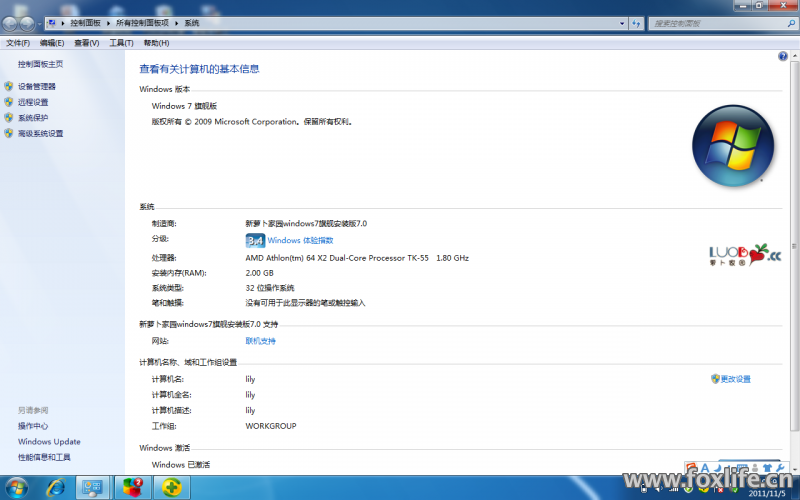Open the 帮助(H) menu
This screenshot has height=500, width=800.
(156, 43)
